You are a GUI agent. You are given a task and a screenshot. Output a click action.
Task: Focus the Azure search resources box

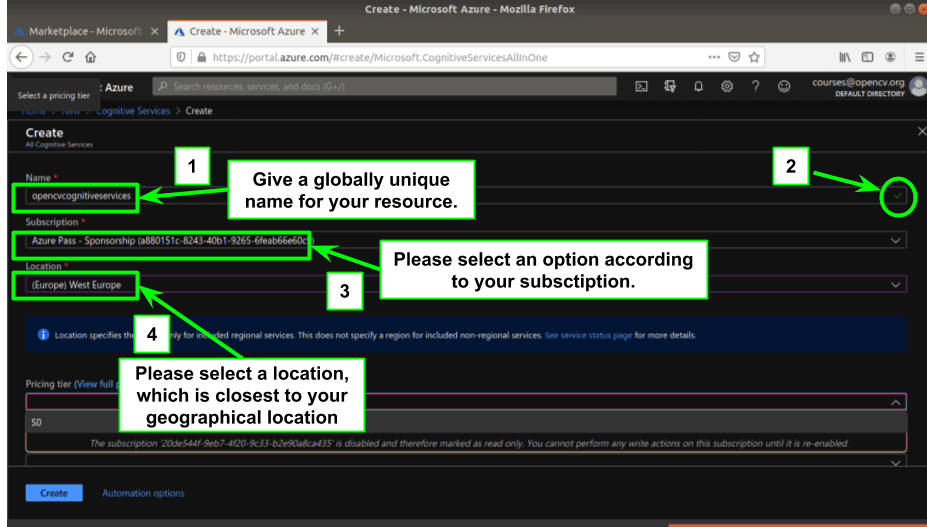[384, 86]
